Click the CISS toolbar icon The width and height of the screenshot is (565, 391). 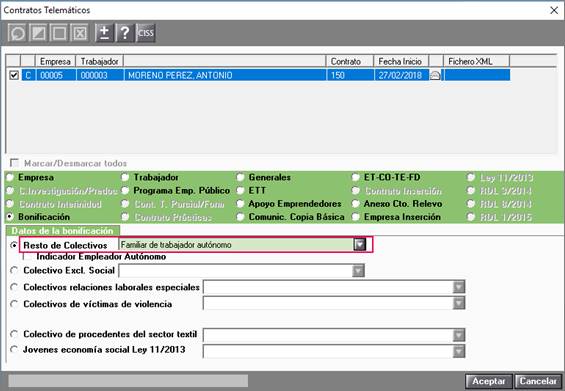tap(146, 33)
